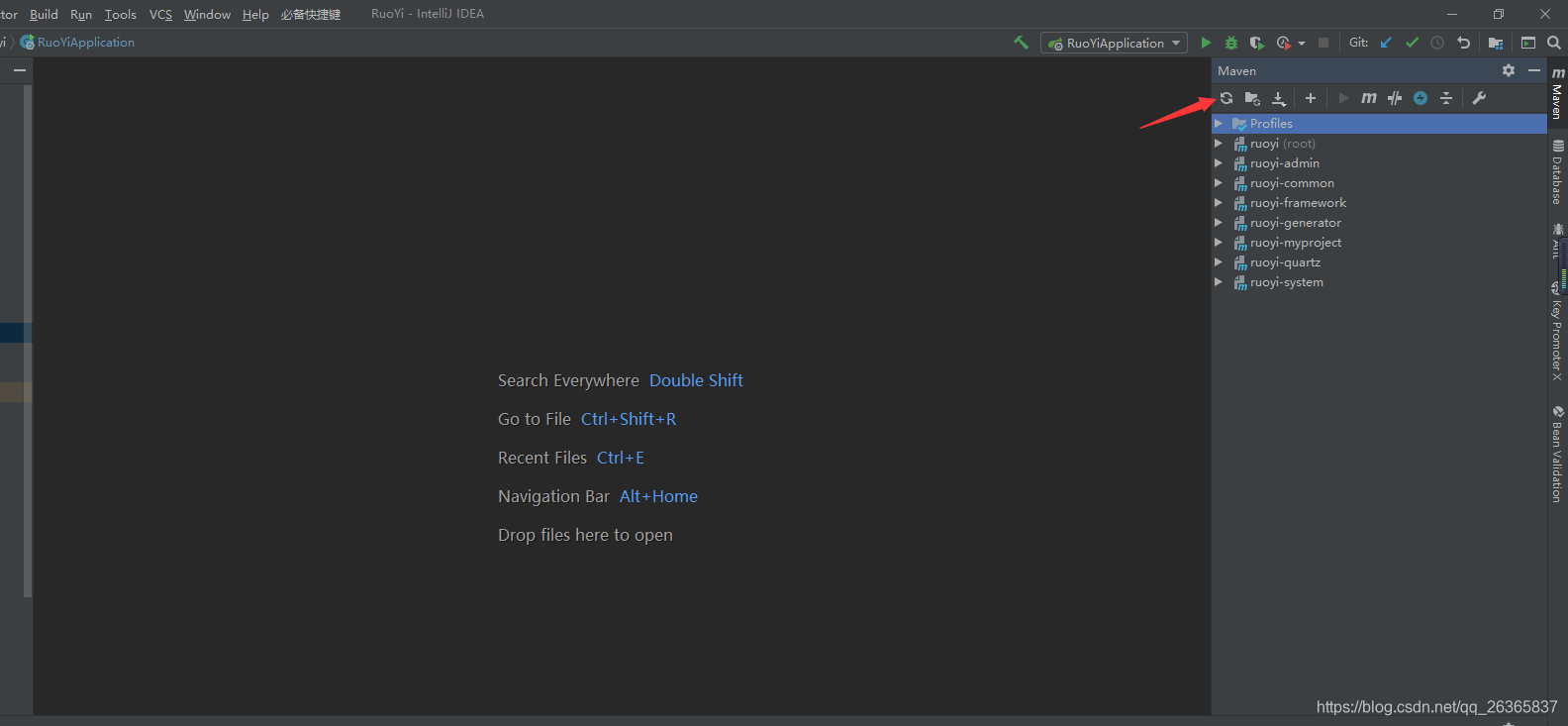Expand the ruoyi-myproject module

pos(1219,243)
